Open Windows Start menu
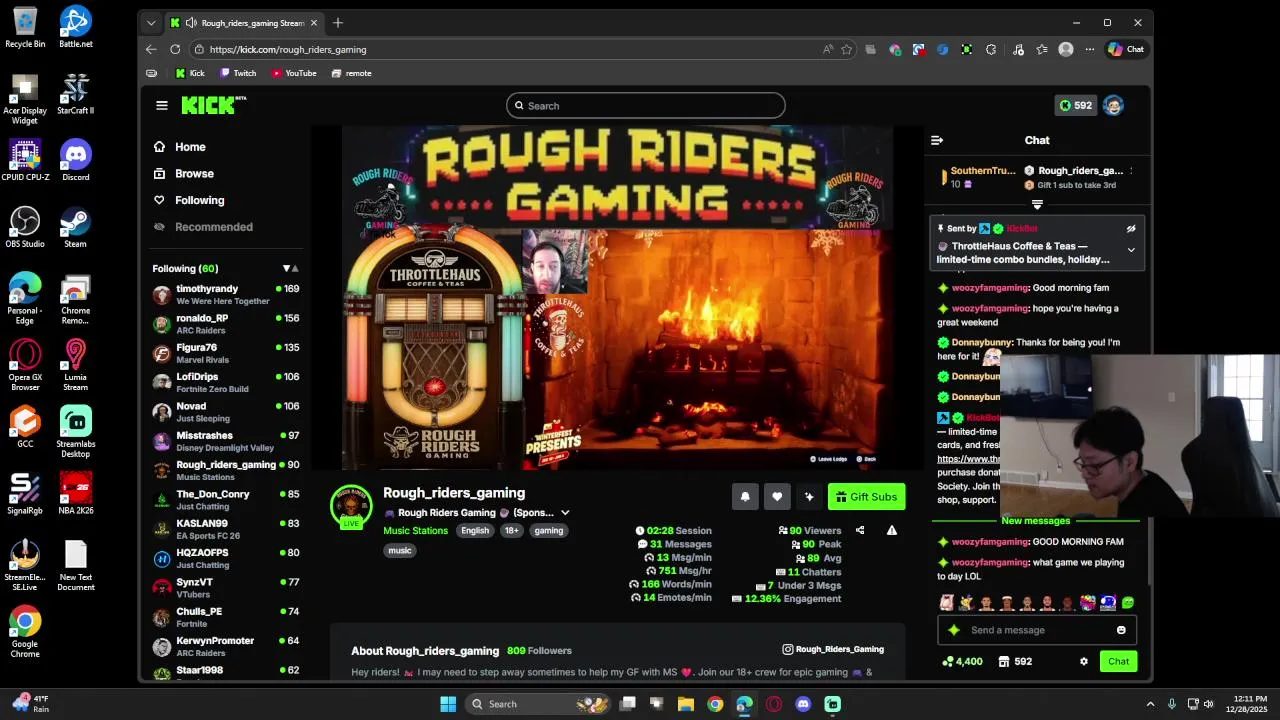This screenshot has width=1280, height=720. coord(448,704)
